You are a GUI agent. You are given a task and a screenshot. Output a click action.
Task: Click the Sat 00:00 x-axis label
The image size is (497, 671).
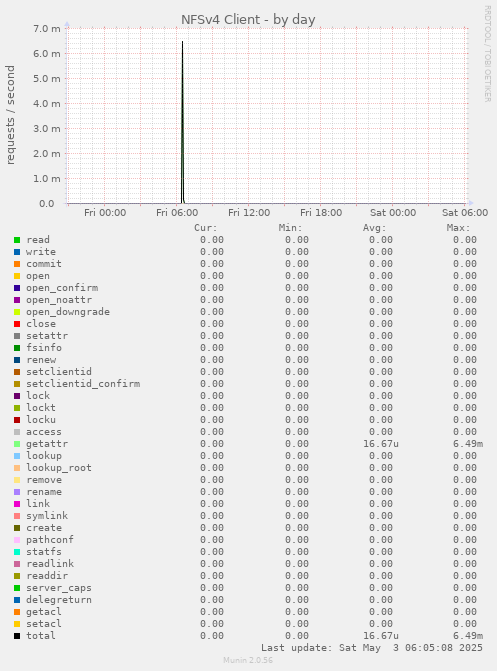point(393,213)
